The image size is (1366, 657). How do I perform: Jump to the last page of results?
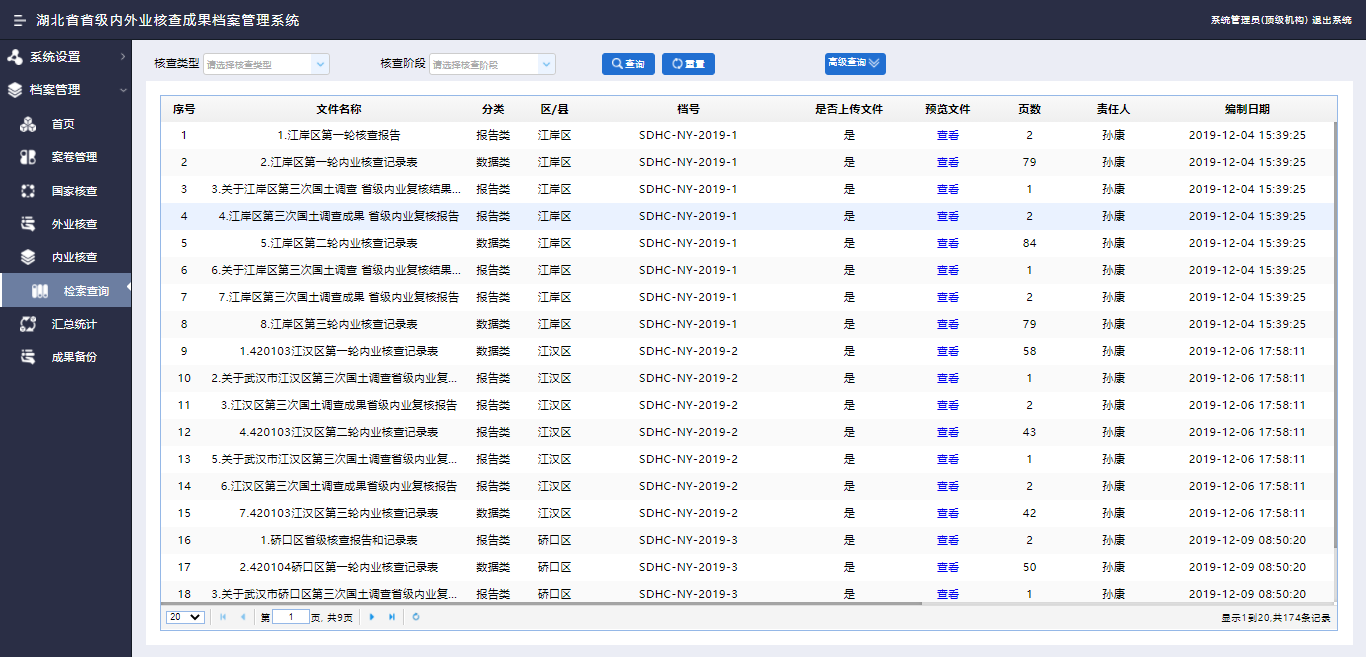391,617
